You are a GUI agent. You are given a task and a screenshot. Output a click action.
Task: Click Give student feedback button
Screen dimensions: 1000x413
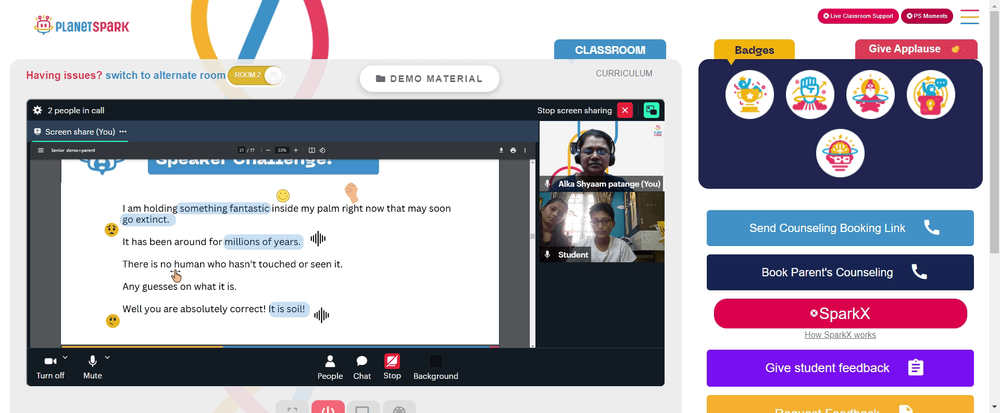point(840,368)
